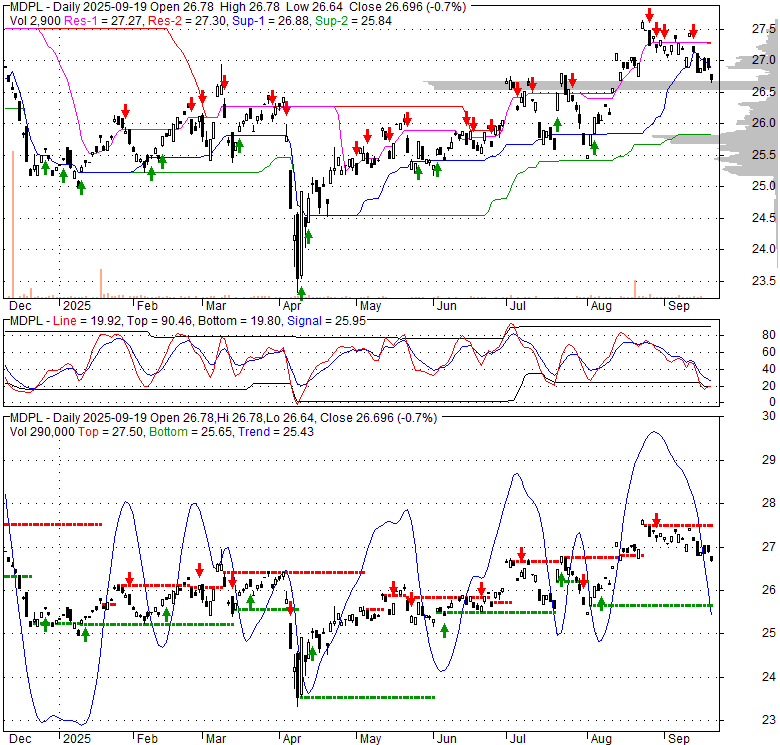
Task: Select the red arrow above the late-August candles in the bottom chart
Action: (656, 519)
